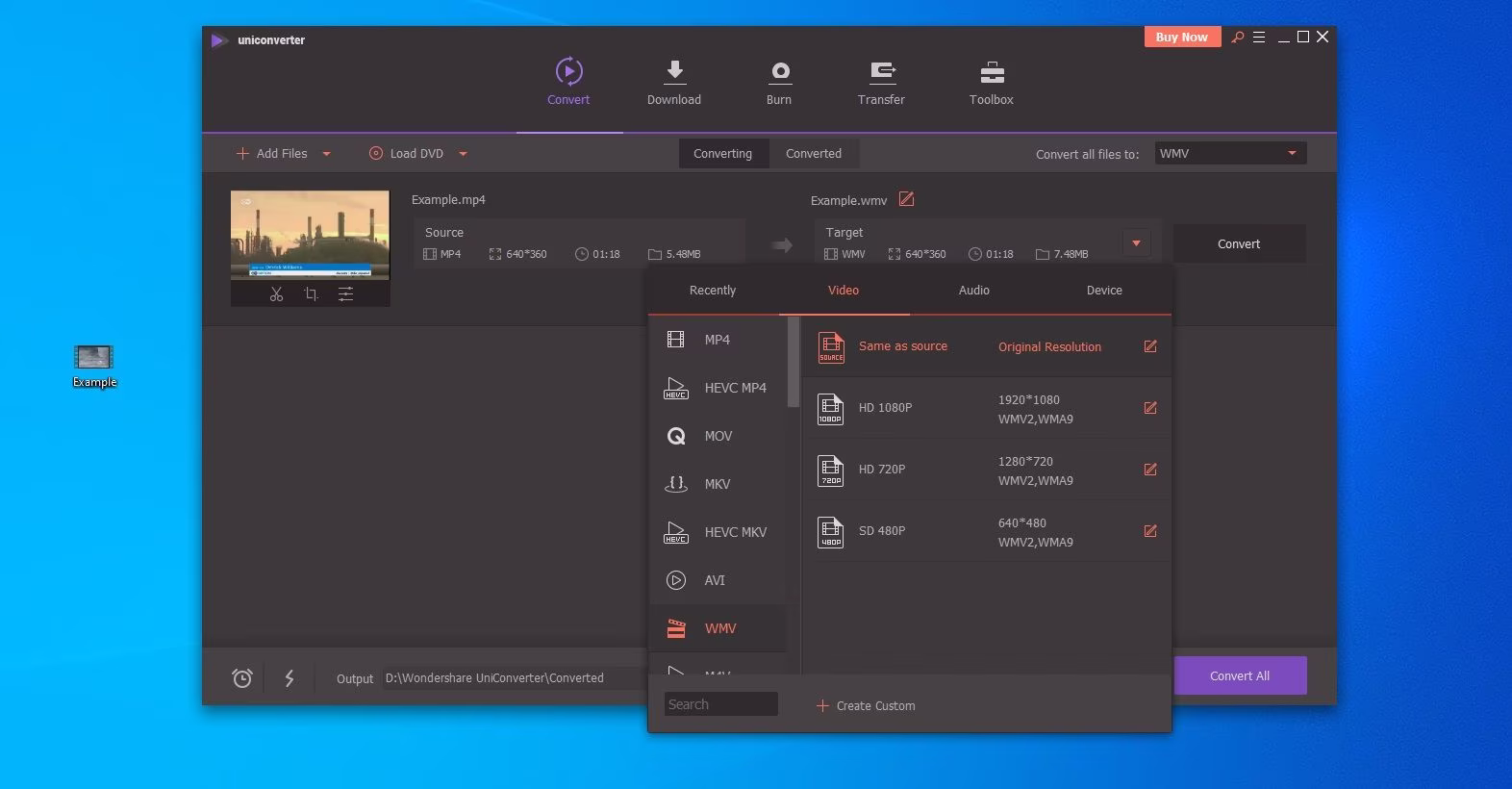Open effects settings icon under thumbnail

(345, 294)
